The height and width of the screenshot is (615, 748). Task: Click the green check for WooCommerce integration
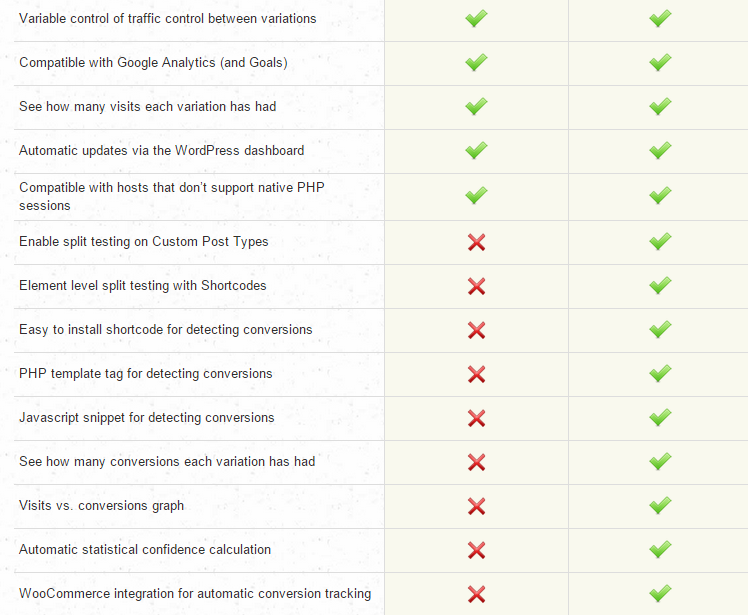pyautogui.click(x=660, y=594)
